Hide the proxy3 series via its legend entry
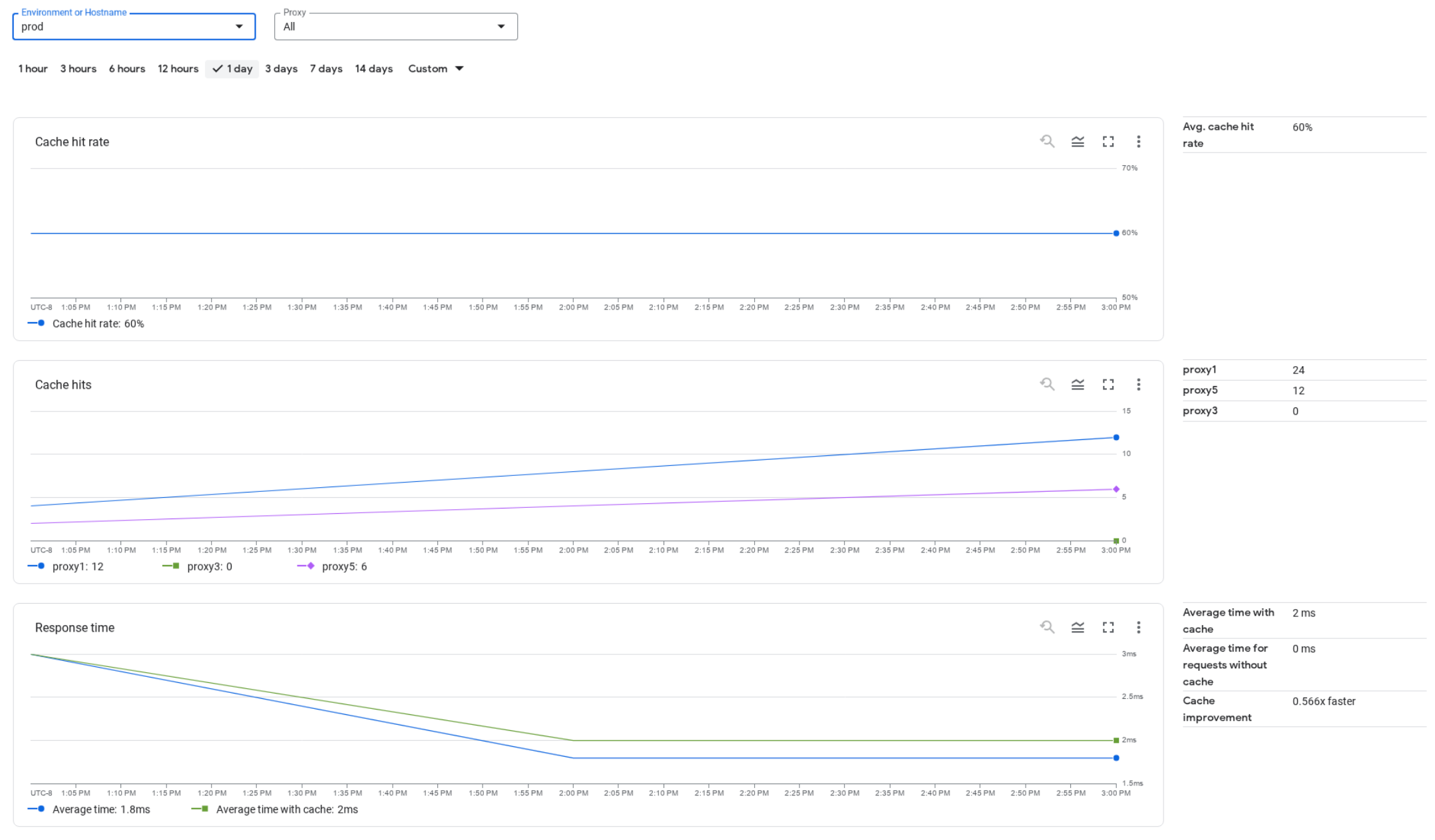Image resolution: width=1435 pixels, height=840 pixels. coord(209,566)
